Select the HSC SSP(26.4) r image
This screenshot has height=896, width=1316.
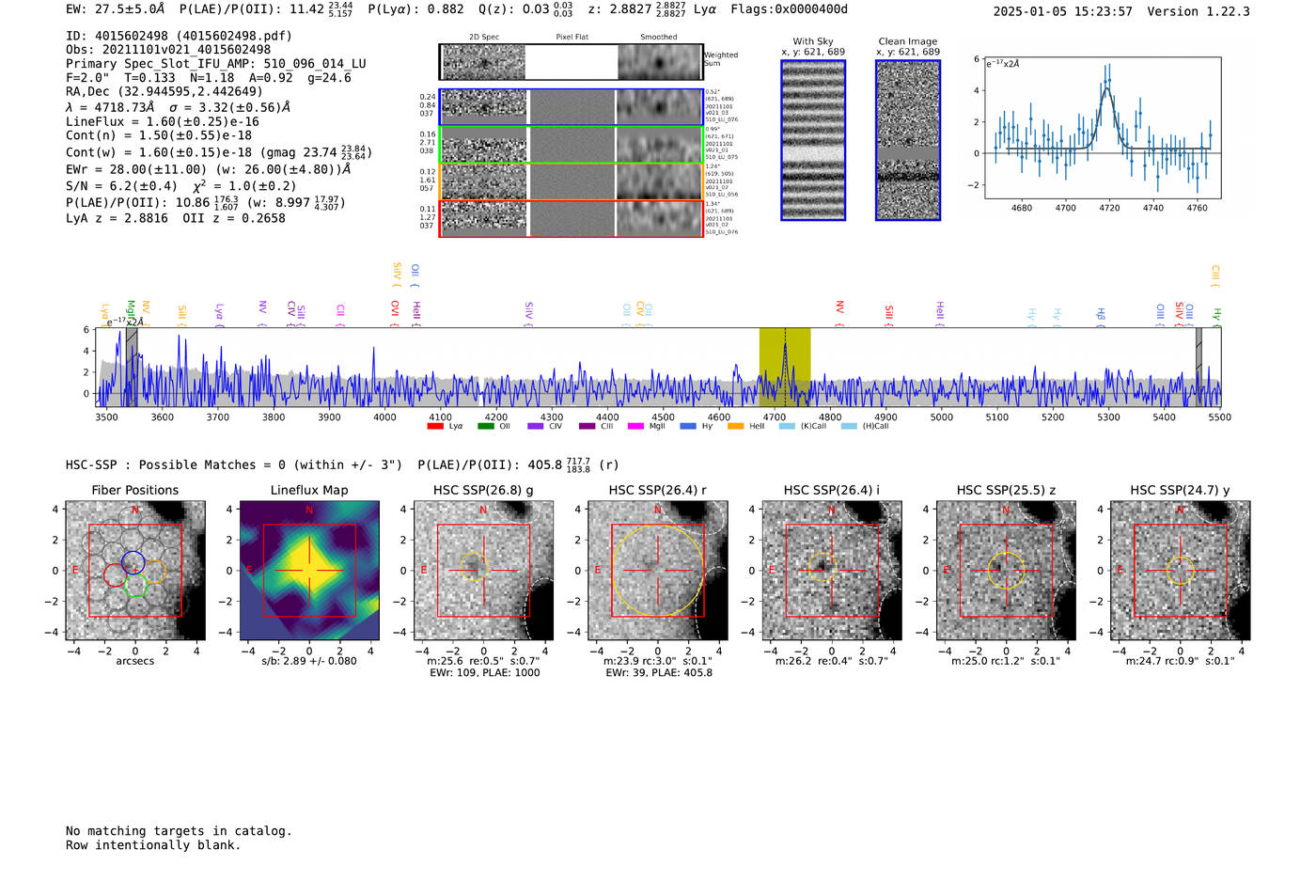pyautogui.click(x=658, y=571)
